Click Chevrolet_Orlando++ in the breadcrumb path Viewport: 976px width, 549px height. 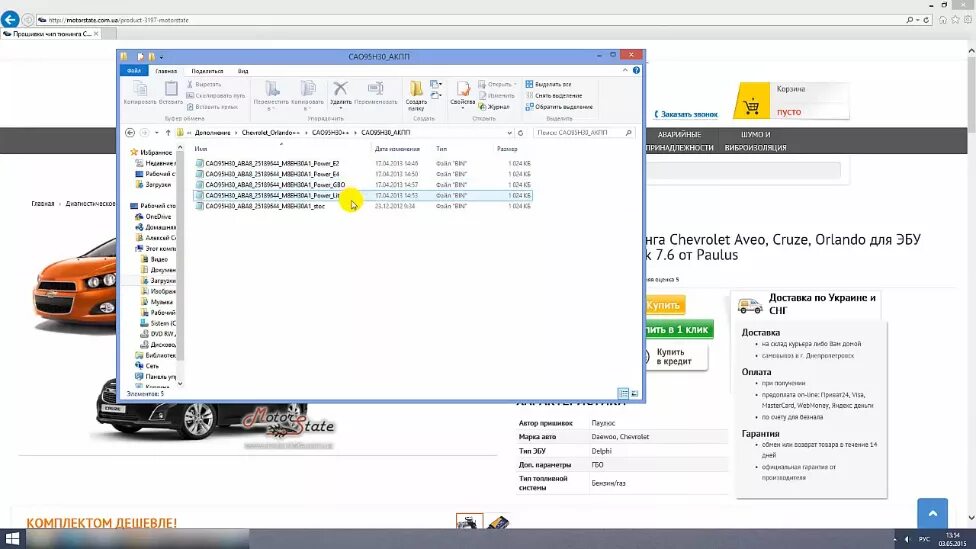271,133
